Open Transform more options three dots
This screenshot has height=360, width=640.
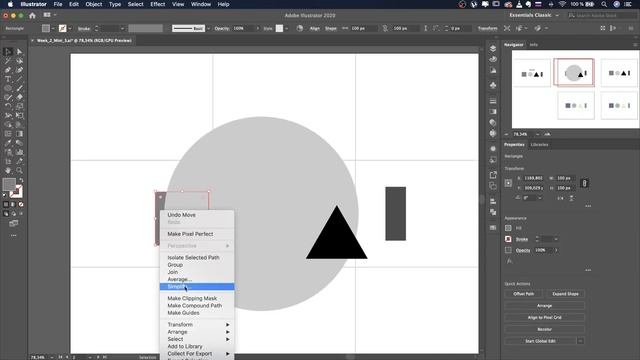(x=588, y=206)
